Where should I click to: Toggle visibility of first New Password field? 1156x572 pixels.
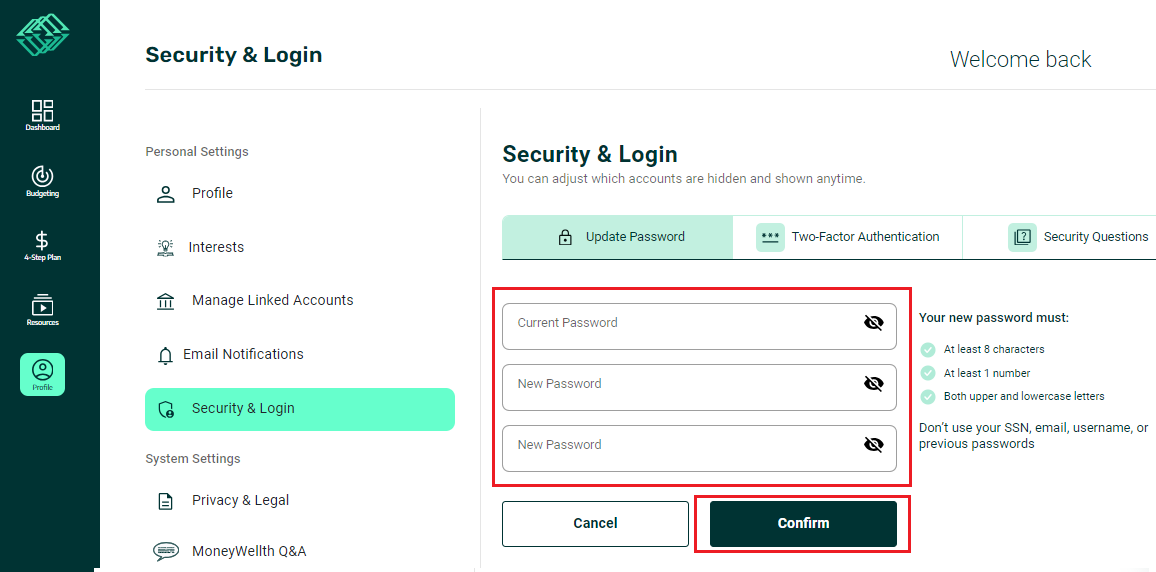[x=873, y=384]
